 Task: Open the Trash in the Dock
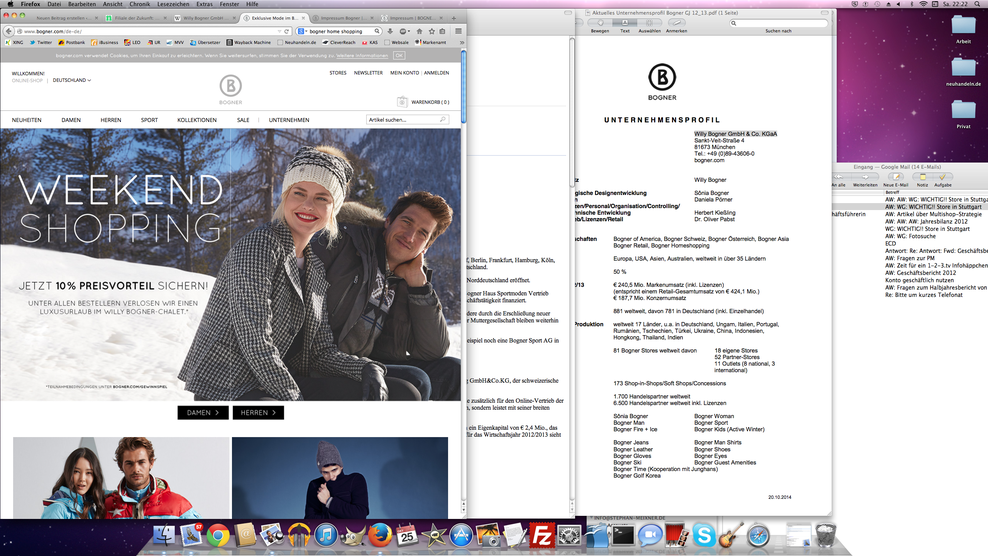click(825, 536)
